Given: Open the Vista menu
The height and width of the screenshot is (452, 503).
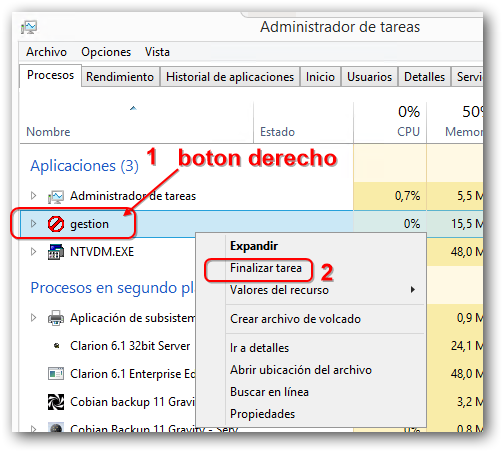Looking at the screenshot, I should [x=157, y=52].
